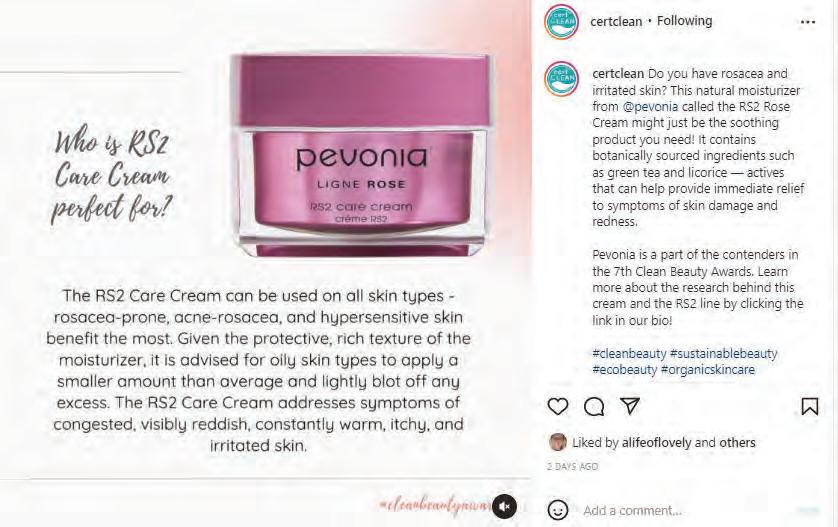Click certclean username in post header
Image resolution: width=838 pixels, height=527 pixels.
click(616, 21)
